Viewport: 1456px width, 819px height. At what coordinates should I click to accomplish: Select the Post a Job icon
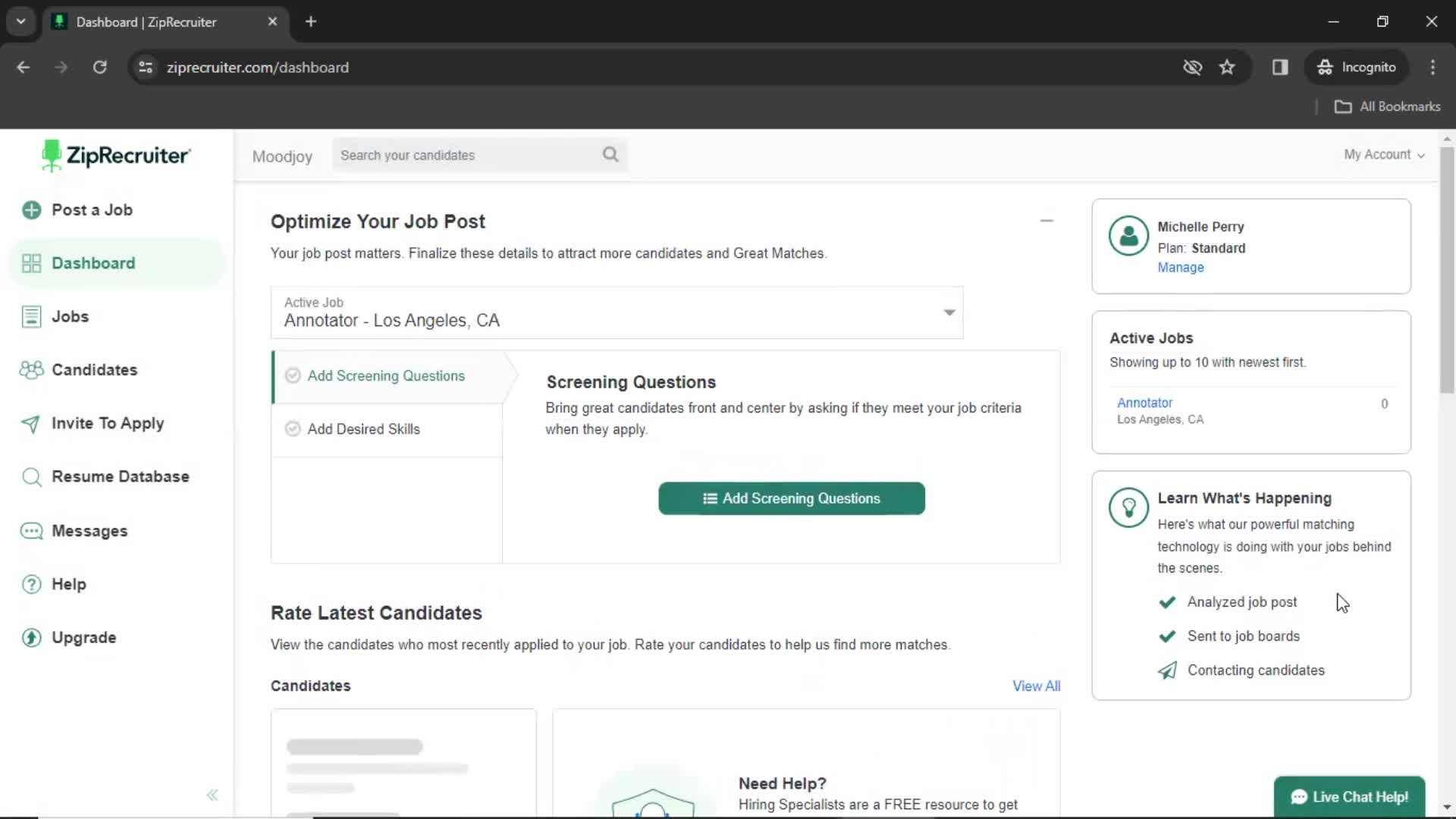[32, 210]
